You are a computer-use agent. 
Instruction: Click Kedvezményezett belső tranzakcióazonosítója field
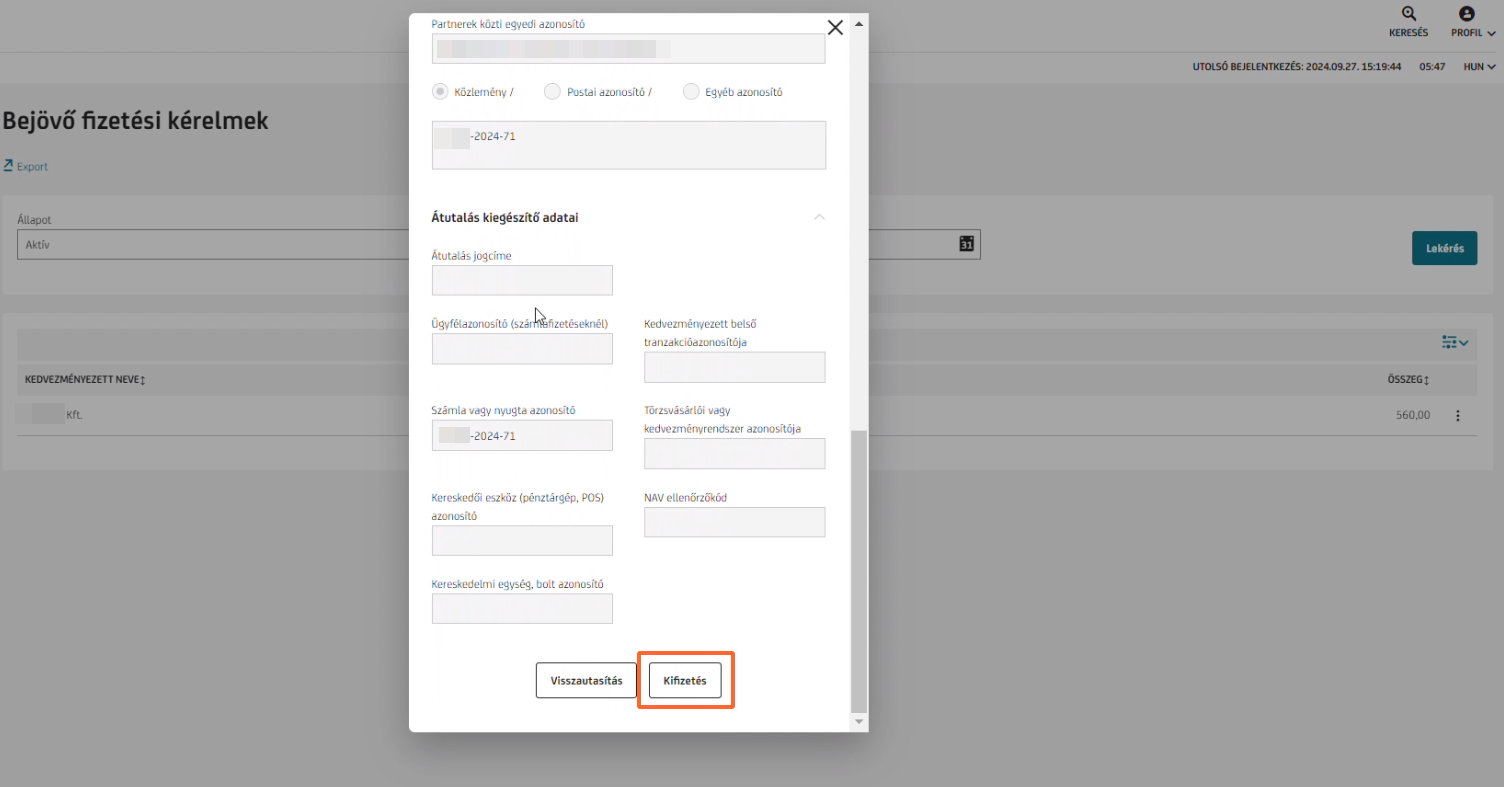(x=735, y=367)
